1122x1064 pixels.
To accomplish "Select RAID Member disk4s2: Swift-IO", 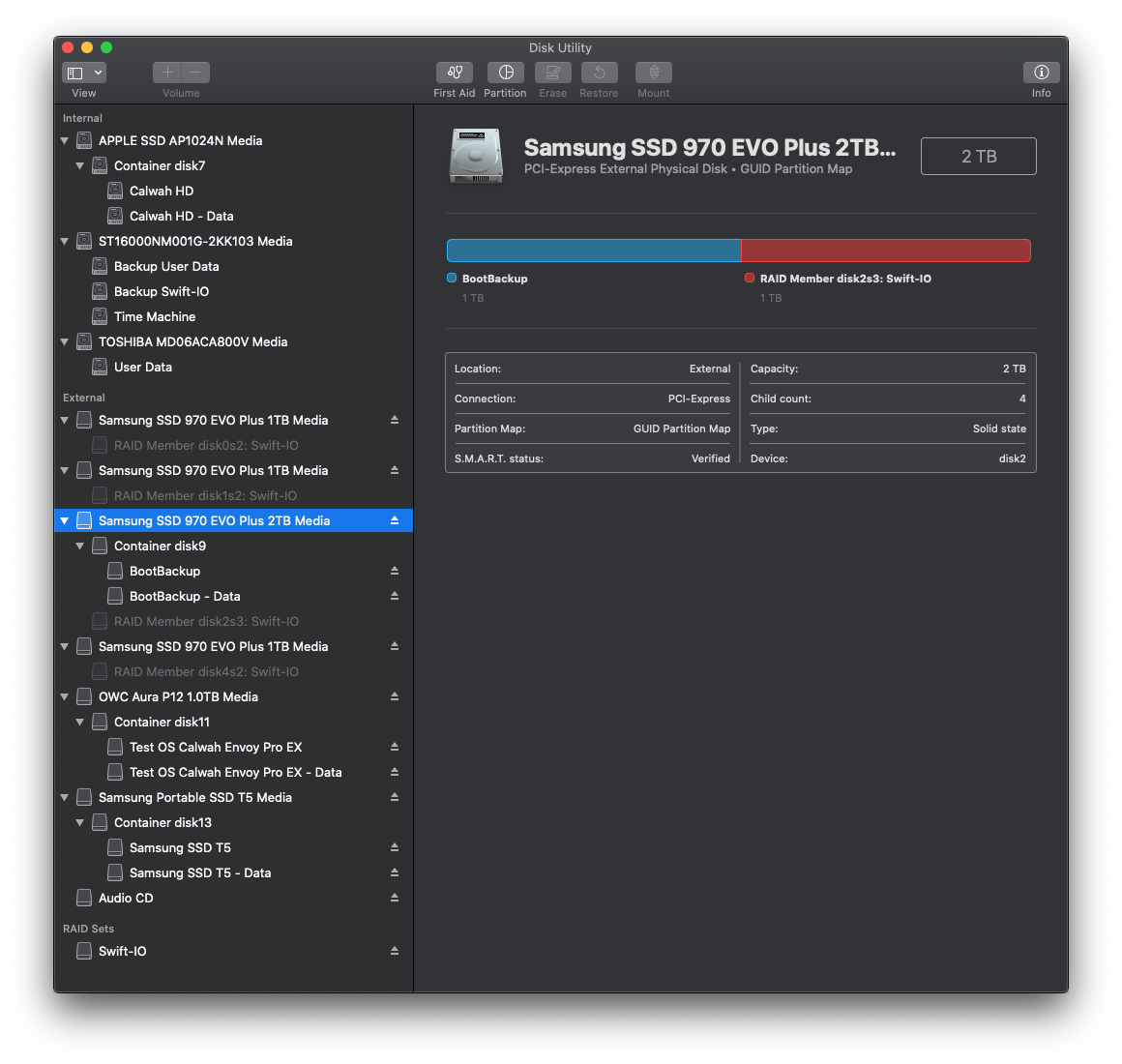I will [234, 672].
